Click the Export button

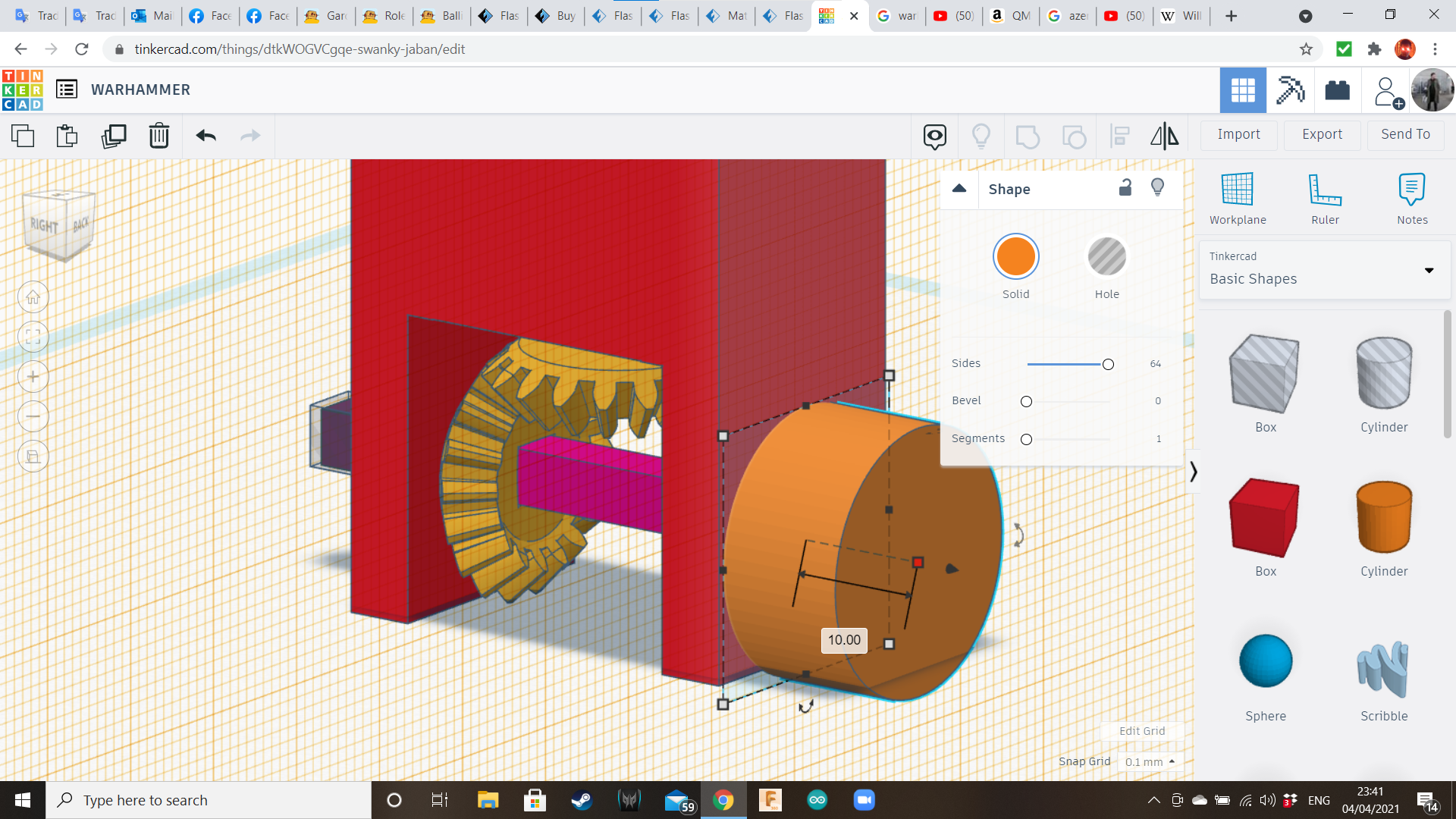click(1322, 134)
